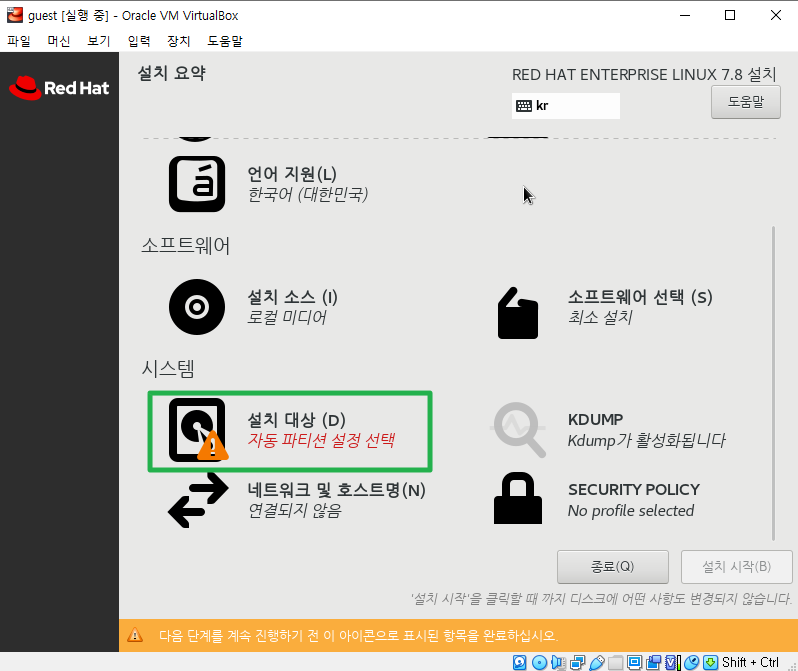Click the 소프트웨어 section heading

(x=185, y=246)
